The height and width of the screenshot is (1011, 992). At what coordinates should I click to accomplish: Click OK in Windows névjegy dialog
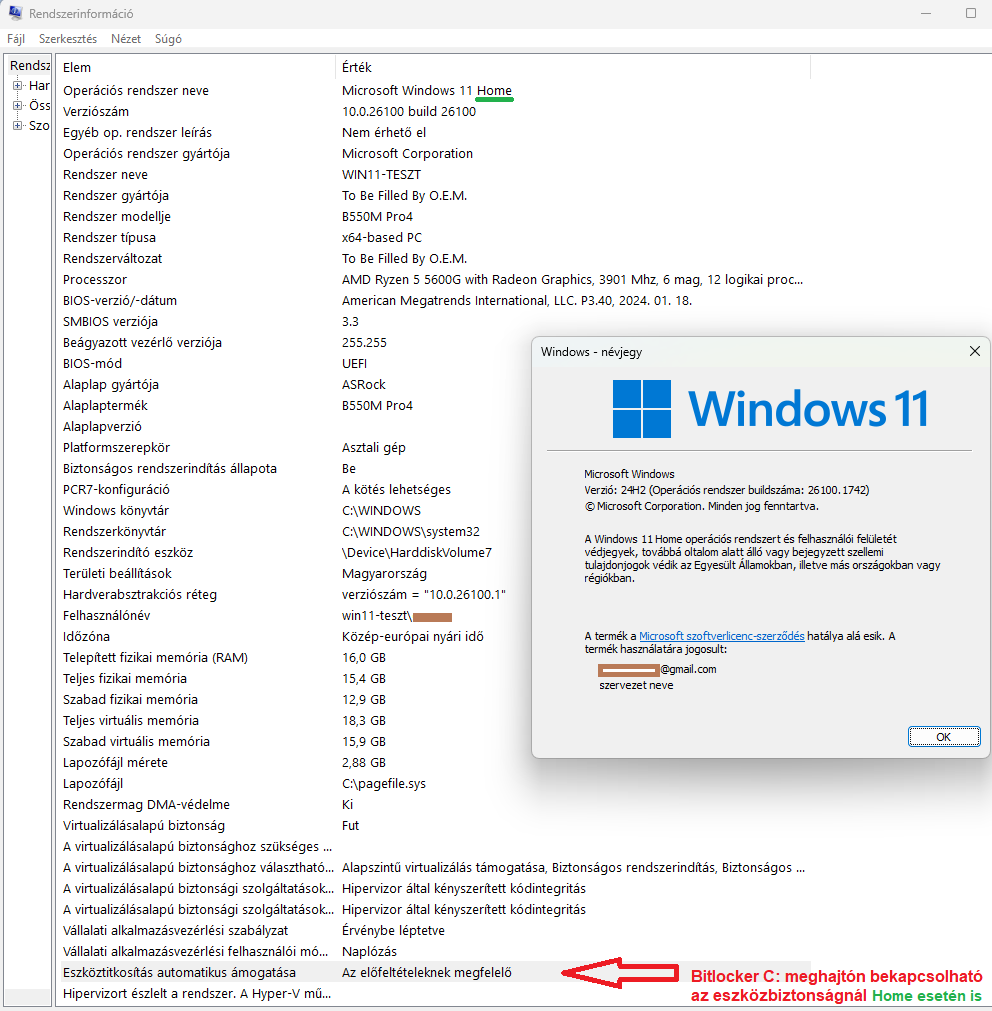pyautogui.click(x=944, y=736)
